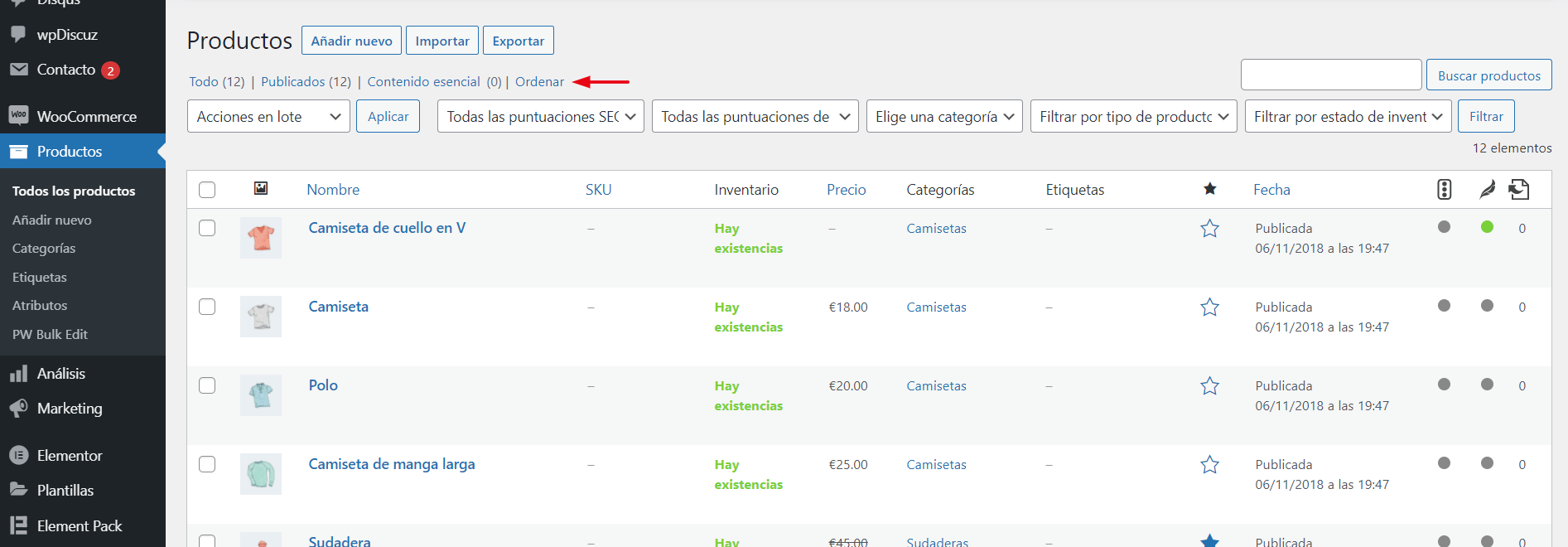Open the Sudadera product link

click(x=340, y=540)
